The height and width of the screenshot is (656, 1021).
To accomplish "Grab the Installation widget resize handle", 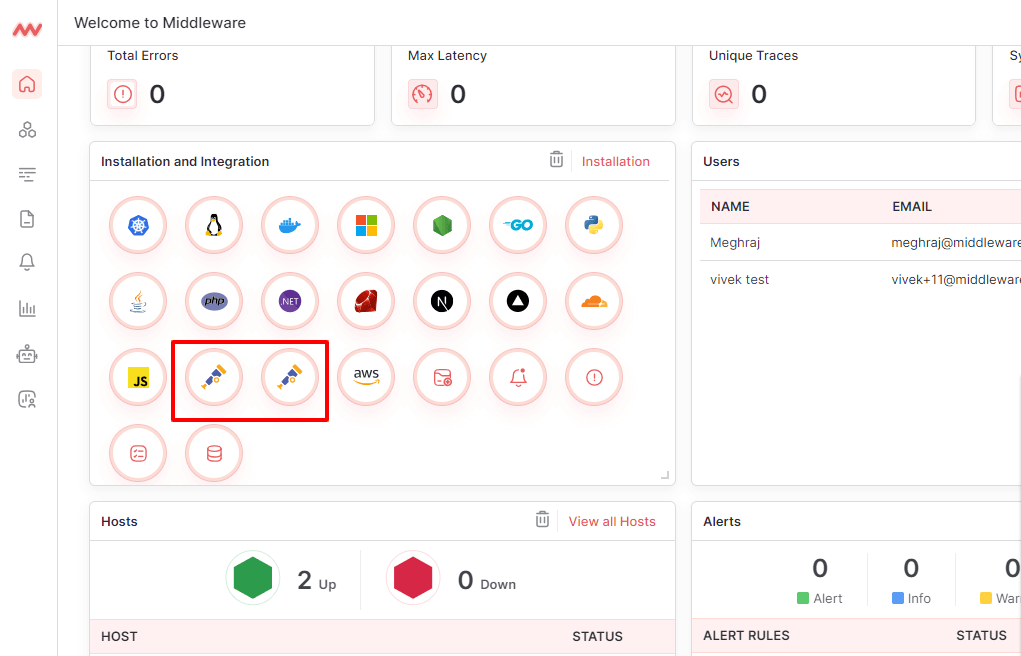I will click(x=665, y=476).
